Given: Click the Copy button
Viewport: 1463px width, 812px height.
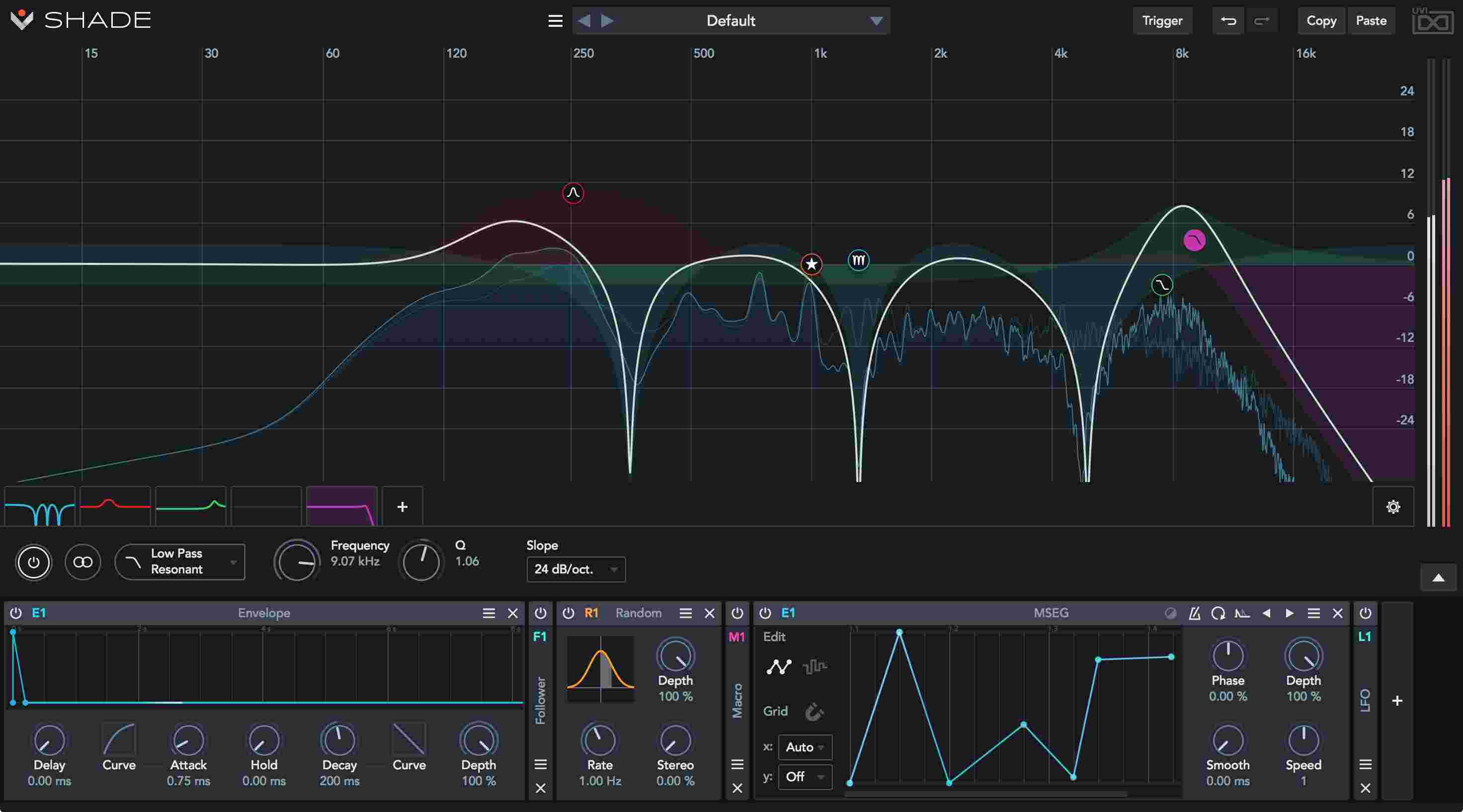Looking at the screenshot, I should [x=1321, y=21].
